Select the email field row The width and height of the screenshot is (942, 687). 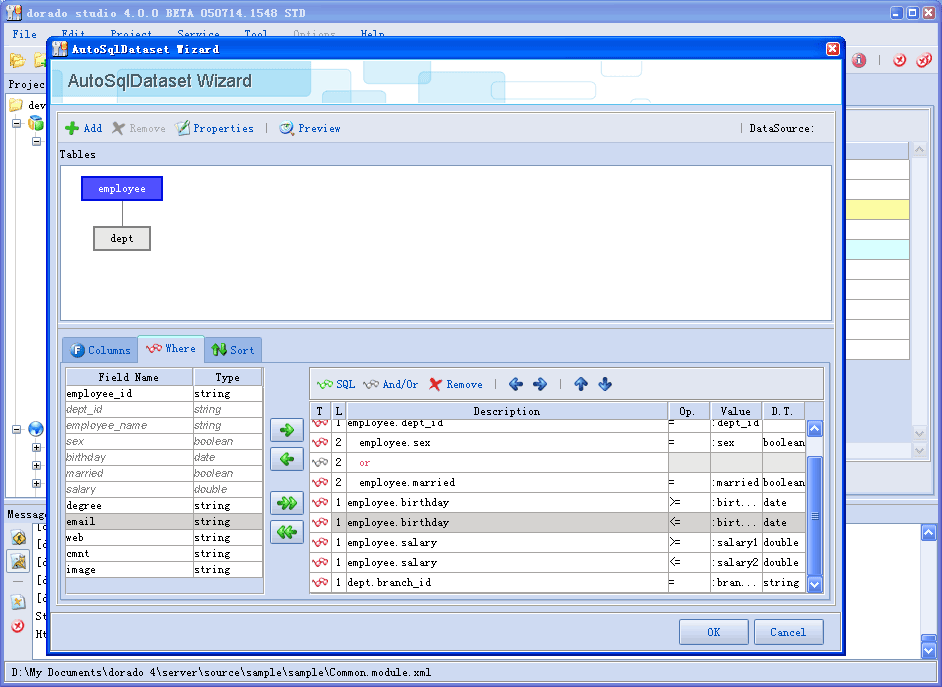(x=164, y=521)
